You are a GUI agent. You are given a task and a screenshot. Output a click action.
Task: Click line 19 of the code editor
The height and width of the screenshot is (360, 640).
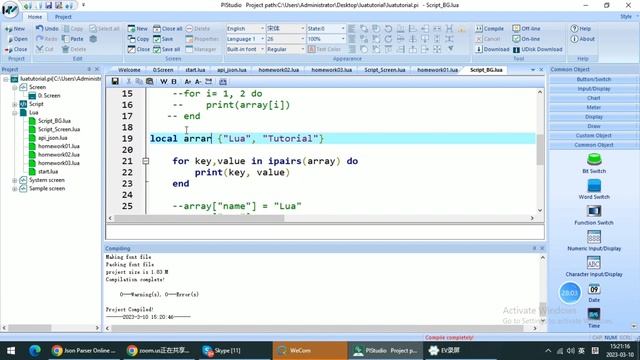[x=342, y=138]
